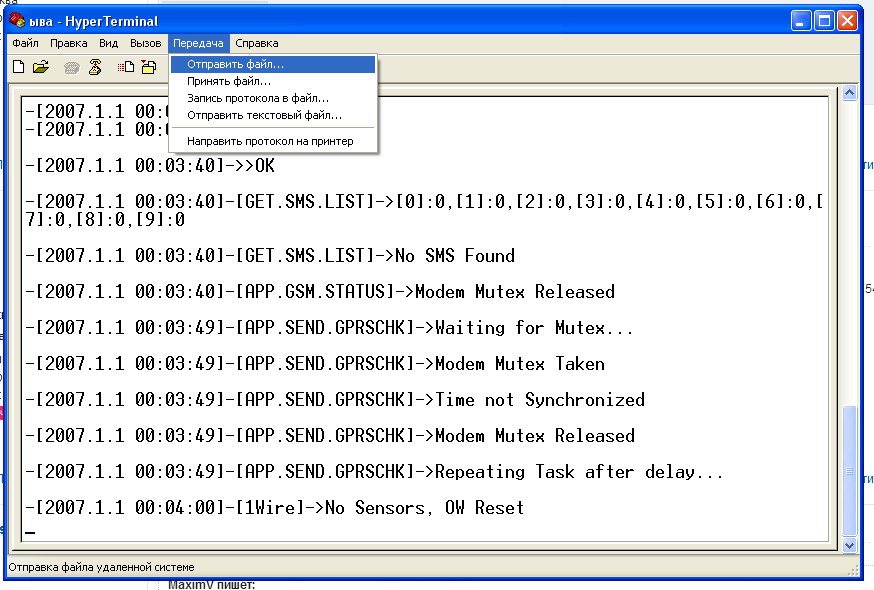Choose Отправить файл... from the menu
874x590 pixels.
(x=235, y=64)
